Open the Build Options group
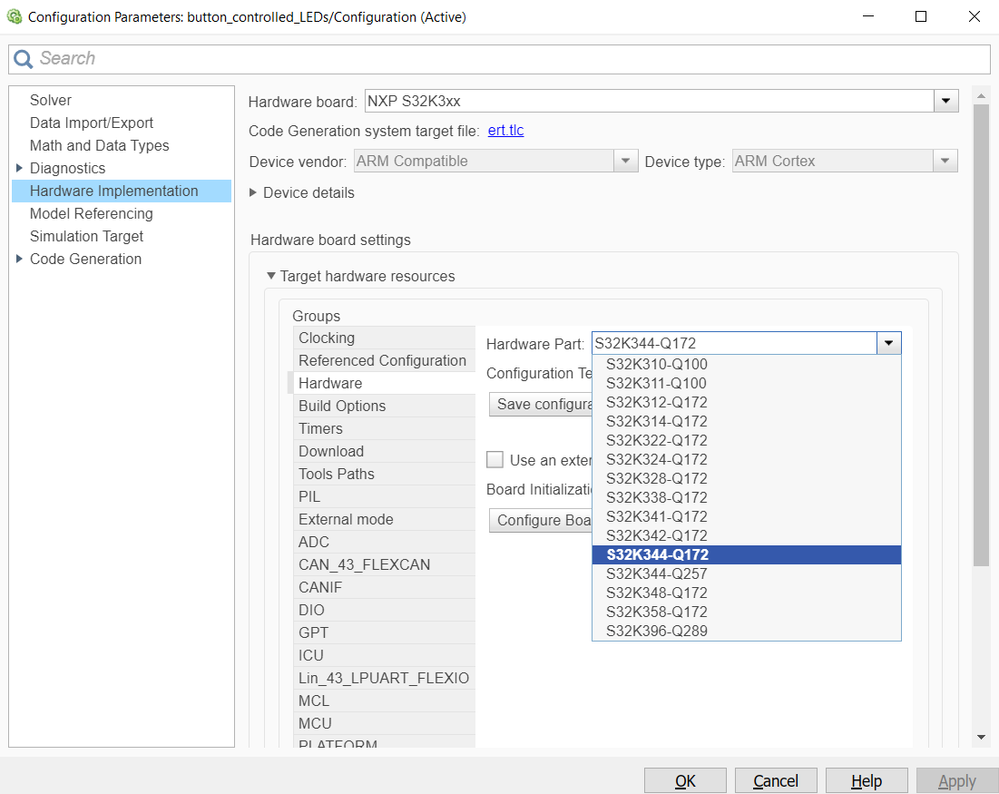This screenshot has width=999, height=794. point(384,406)
